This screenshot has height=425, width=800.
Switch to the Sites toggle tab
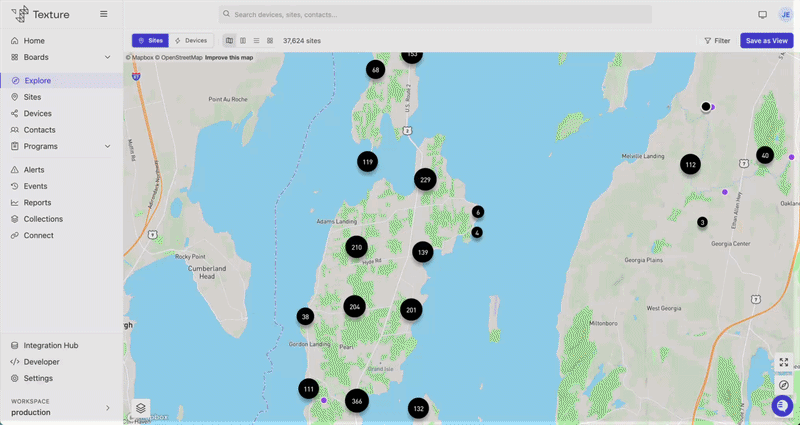click(151, 41)
